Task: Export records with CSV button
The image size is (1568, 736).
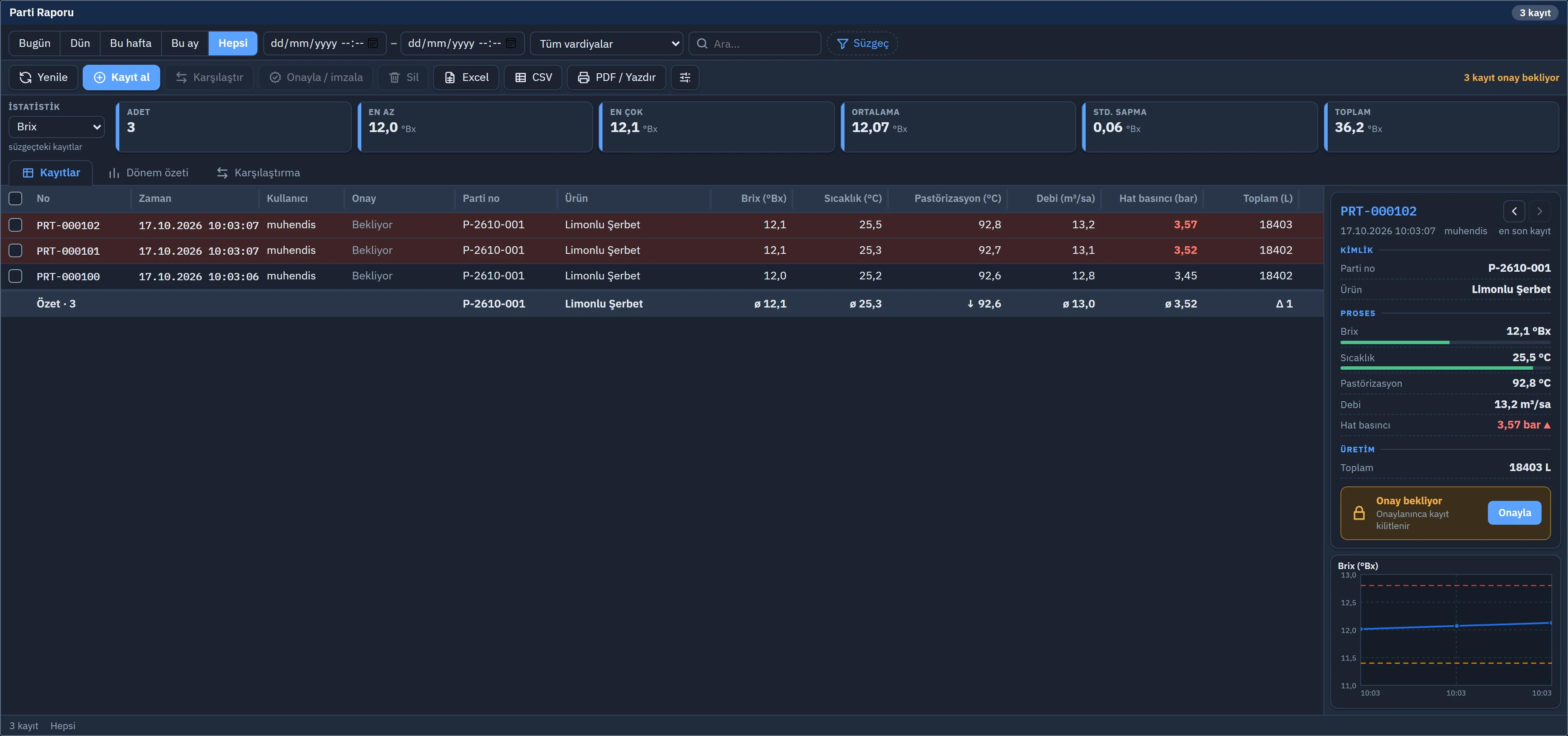Action: click(x=533, y=77)
